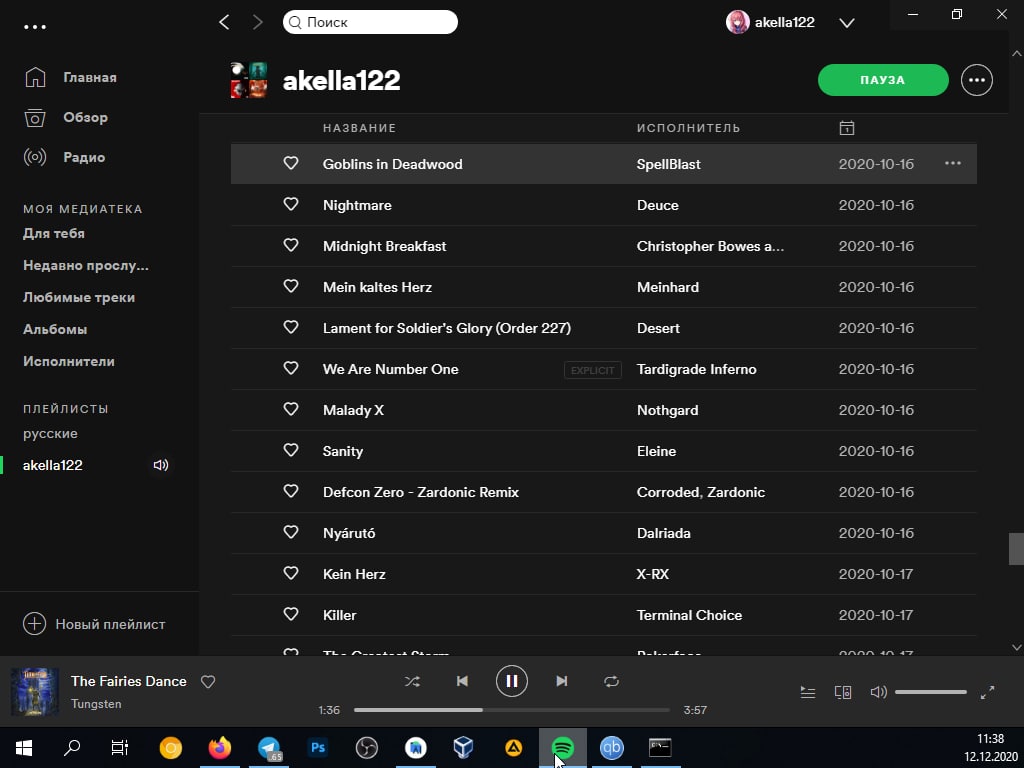
Task: Open Firefox from the taskbar
Action: (219, 748)
